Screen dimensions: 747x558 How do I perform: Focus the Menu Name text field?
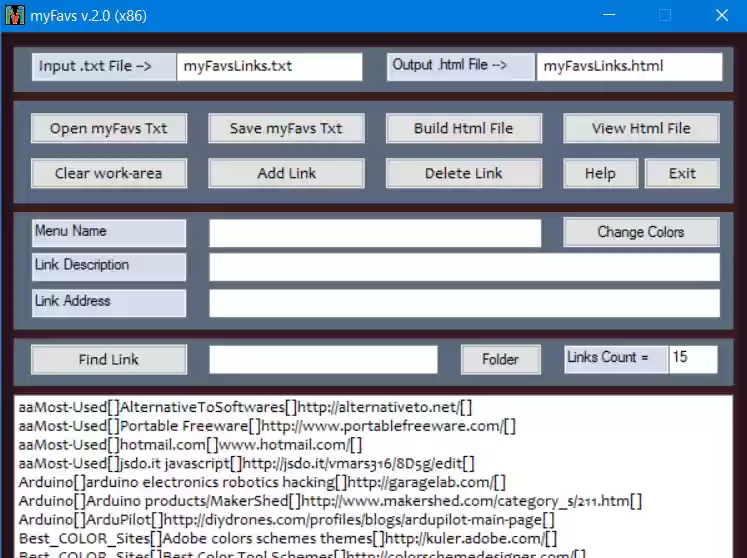375,233
